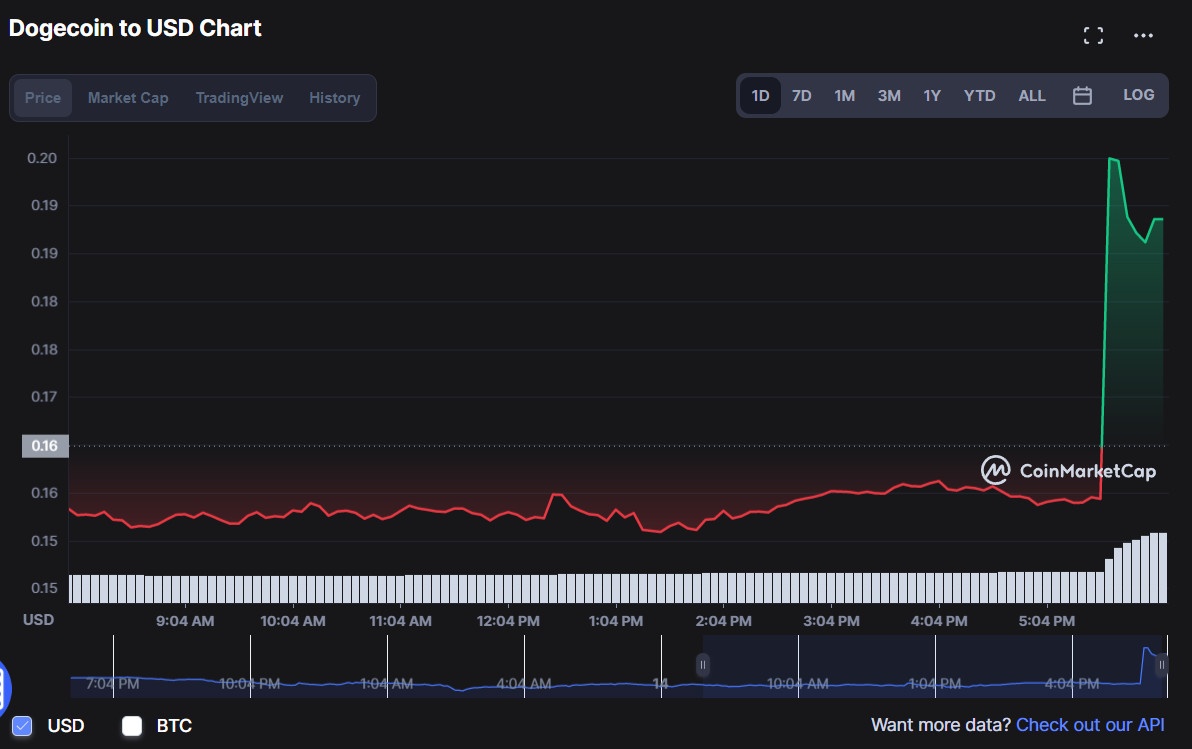Select the YTD time range

click(980, 95)
